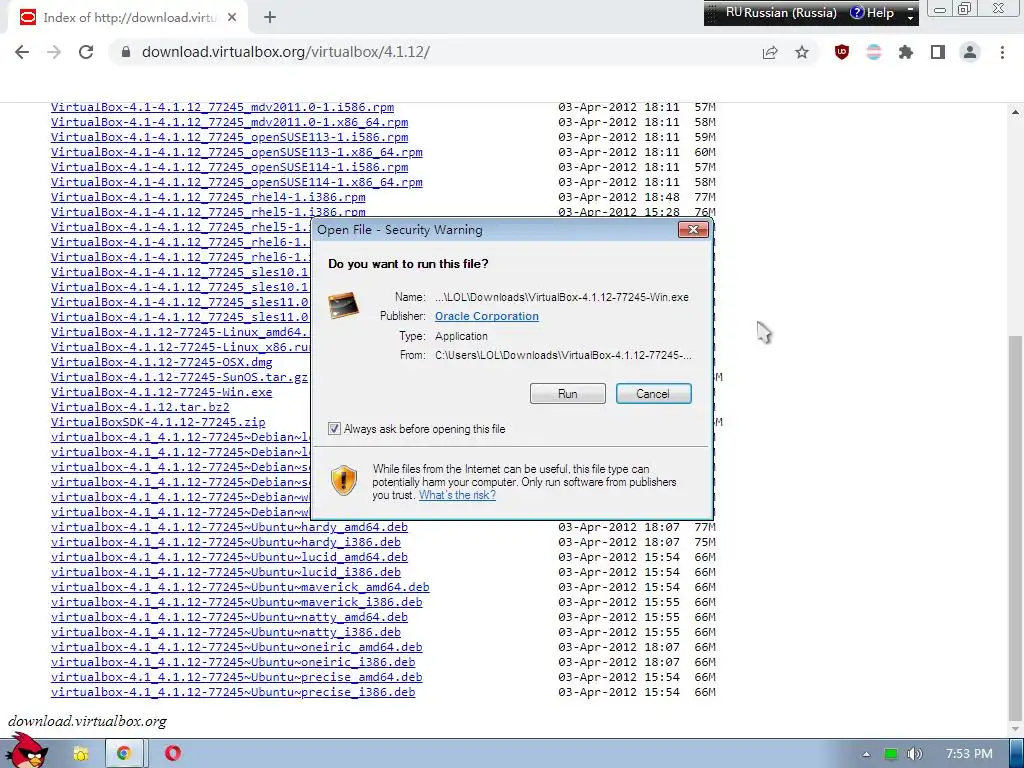The height and width of the screenshot is (768, 1024).
Task: Click the green tray status icon
Action: click(890, 754)
